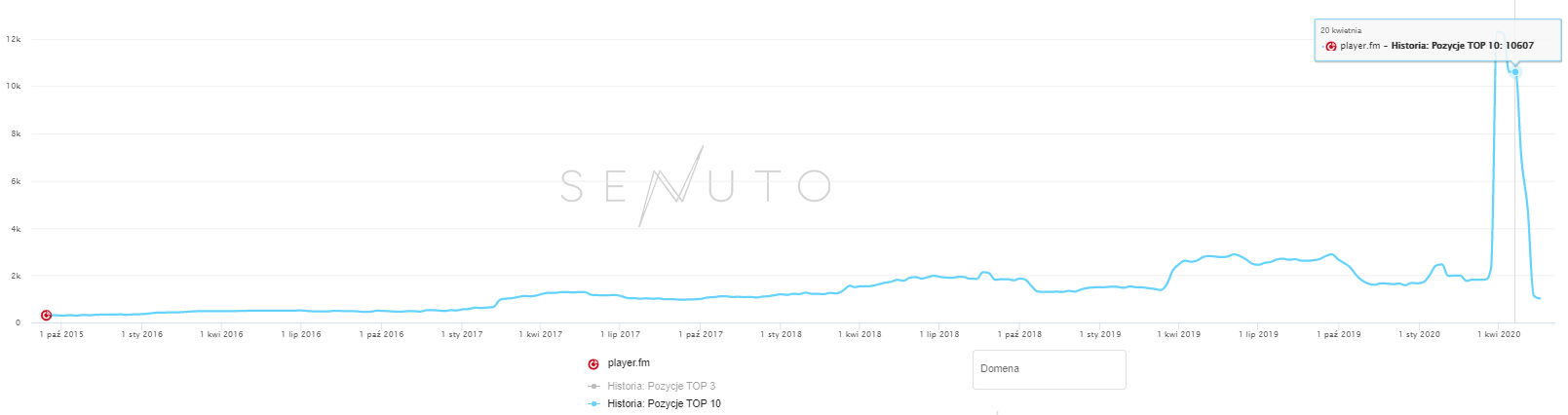Click the 20 kwietnia tooltip date
1568x415 pixels.
1341,31
